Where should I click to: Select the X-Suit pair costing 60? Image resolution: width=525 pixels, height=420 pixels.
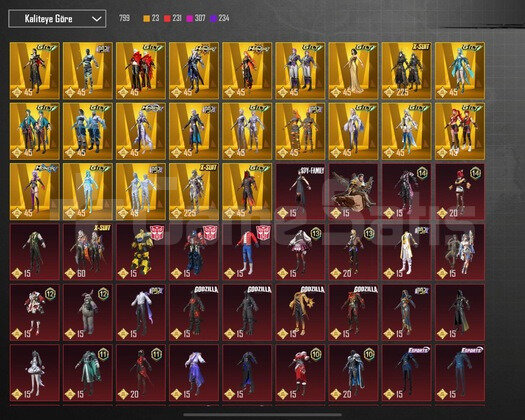88,252
